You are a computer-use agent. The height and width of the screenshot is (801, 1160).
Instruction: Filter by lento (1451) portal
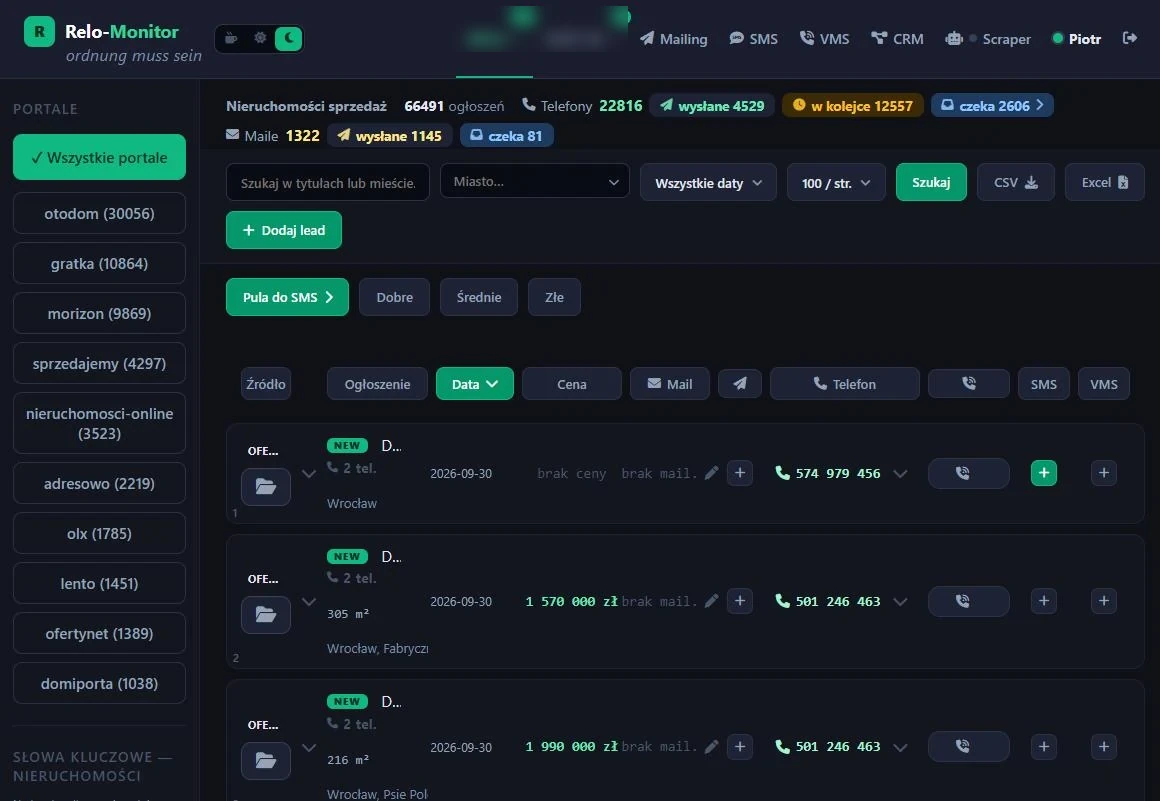pyautogui.click(x=99, y=584)
